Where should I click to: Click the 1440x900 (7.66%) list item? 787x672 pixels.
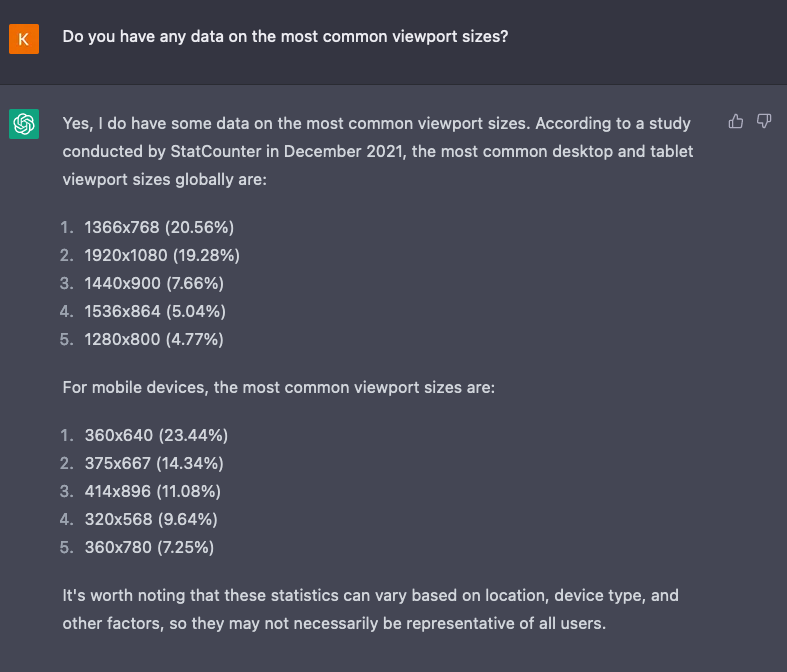(x=154, y=283)
